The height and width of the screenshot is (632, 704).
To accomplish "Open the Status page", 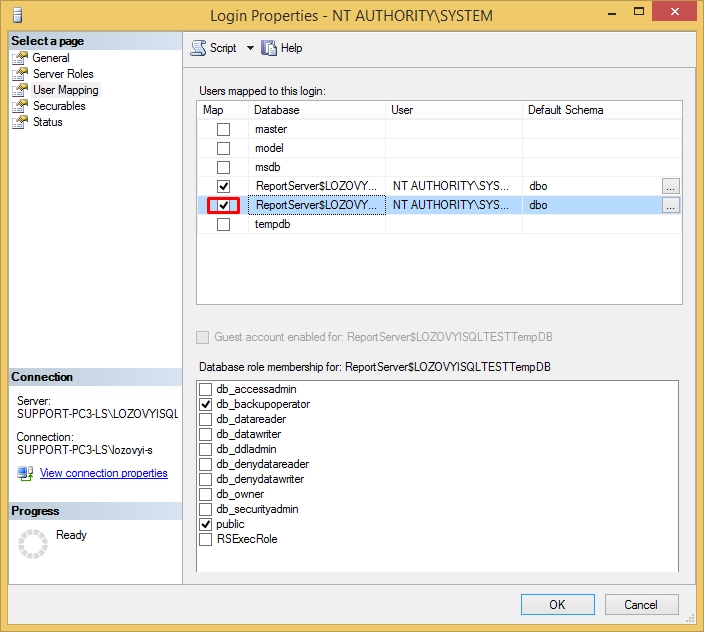I will coord(48,122).
